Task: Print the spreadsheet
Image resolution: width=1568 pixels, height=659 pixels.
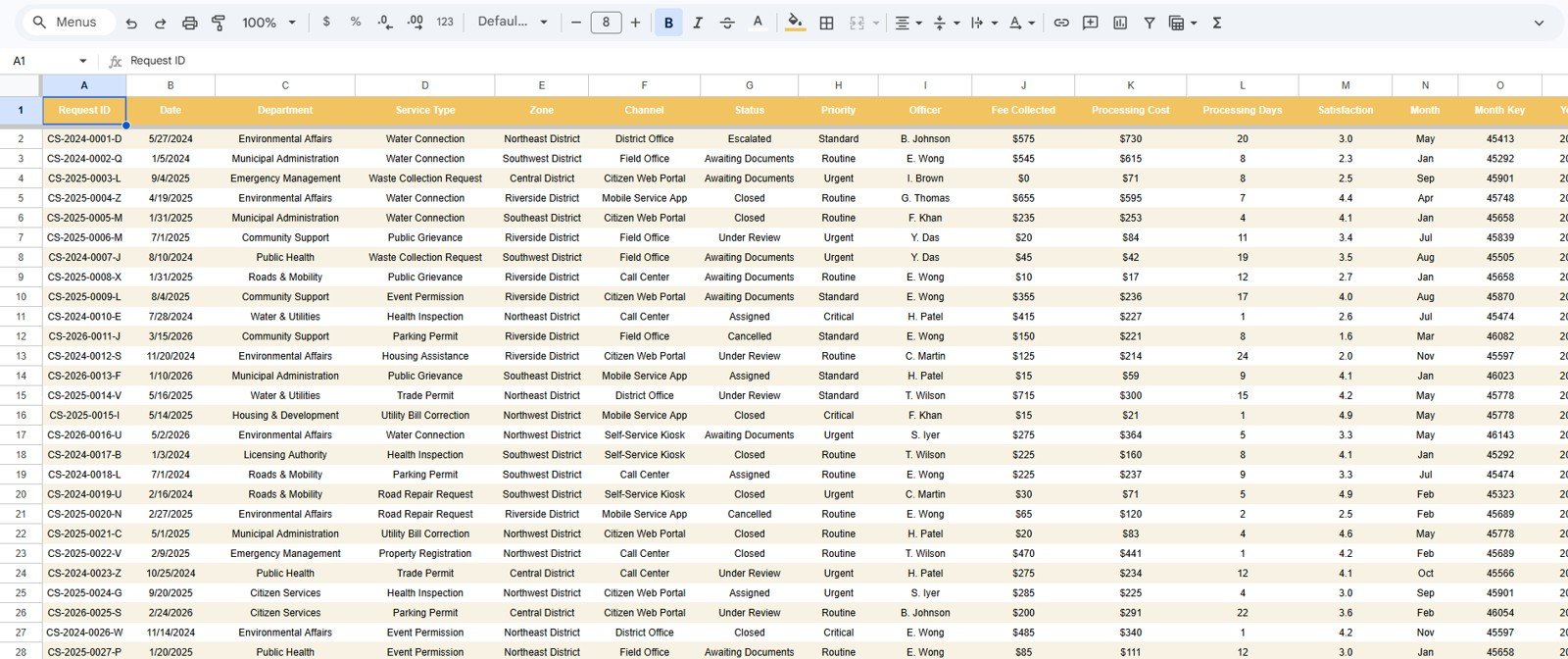Action: pyautogui.click(x=190, y=23)
